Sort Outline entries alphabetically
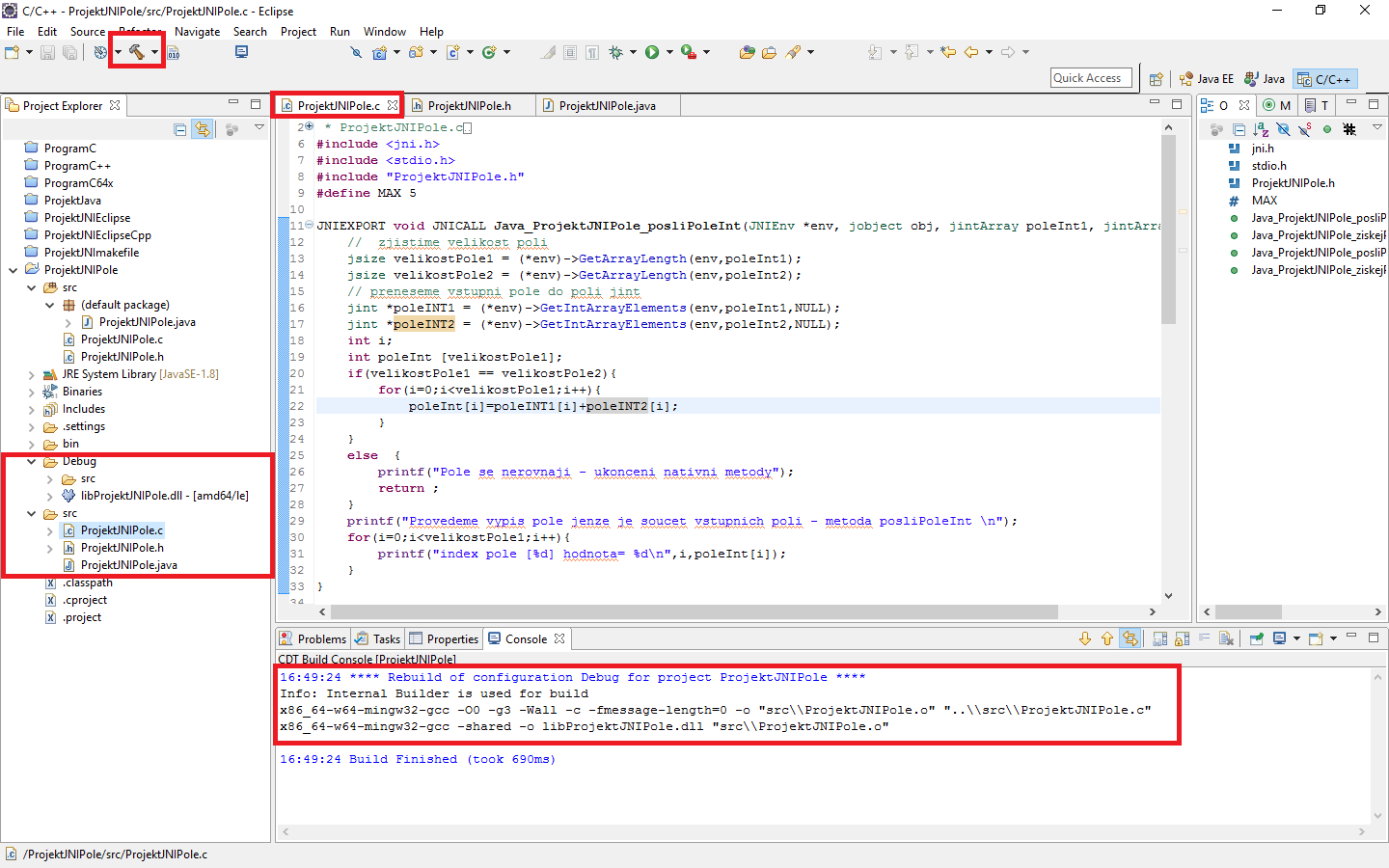Screen dimensions: 1389x868 [x=1262, y=128]
